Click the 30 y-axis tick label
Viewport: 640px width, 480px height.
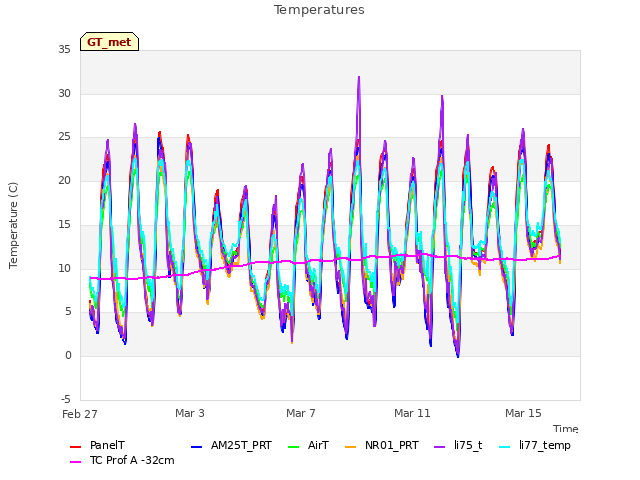(64, 93)
